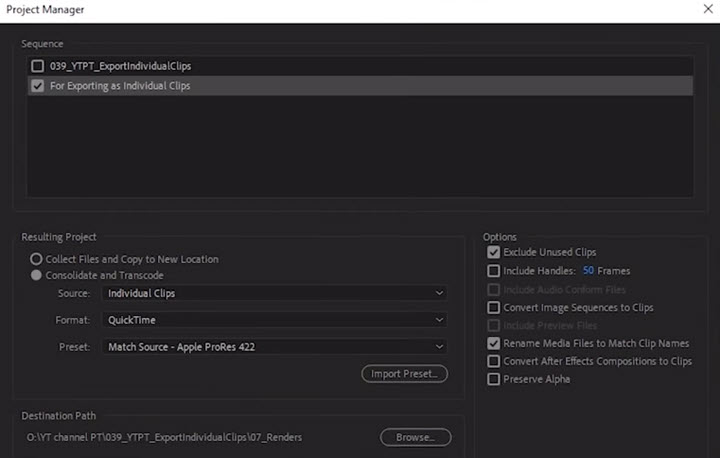Click the destination path text
The image size is (720, 458).
coord(164,437)
